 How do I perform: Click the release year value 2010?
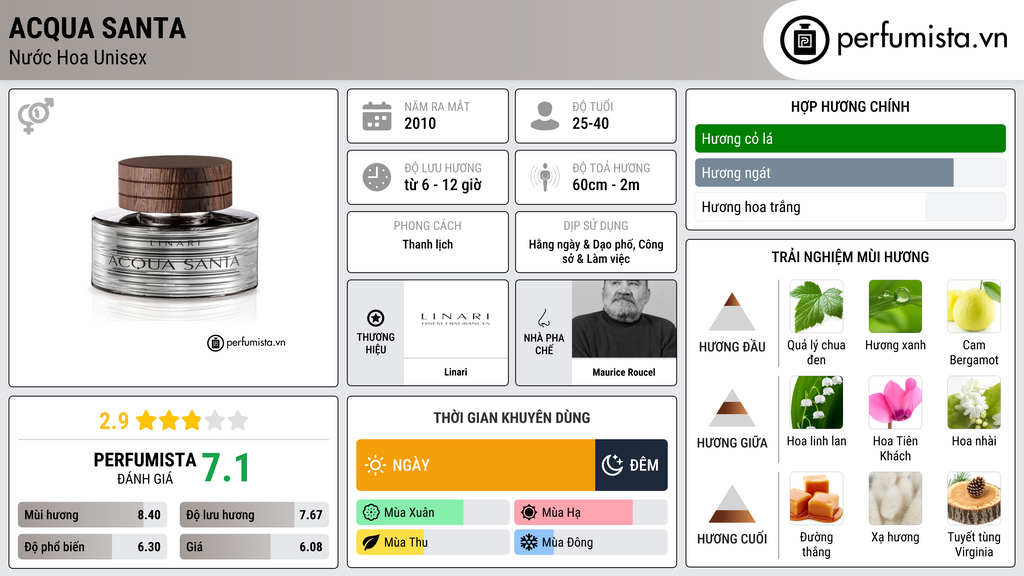tap(420, 123)
